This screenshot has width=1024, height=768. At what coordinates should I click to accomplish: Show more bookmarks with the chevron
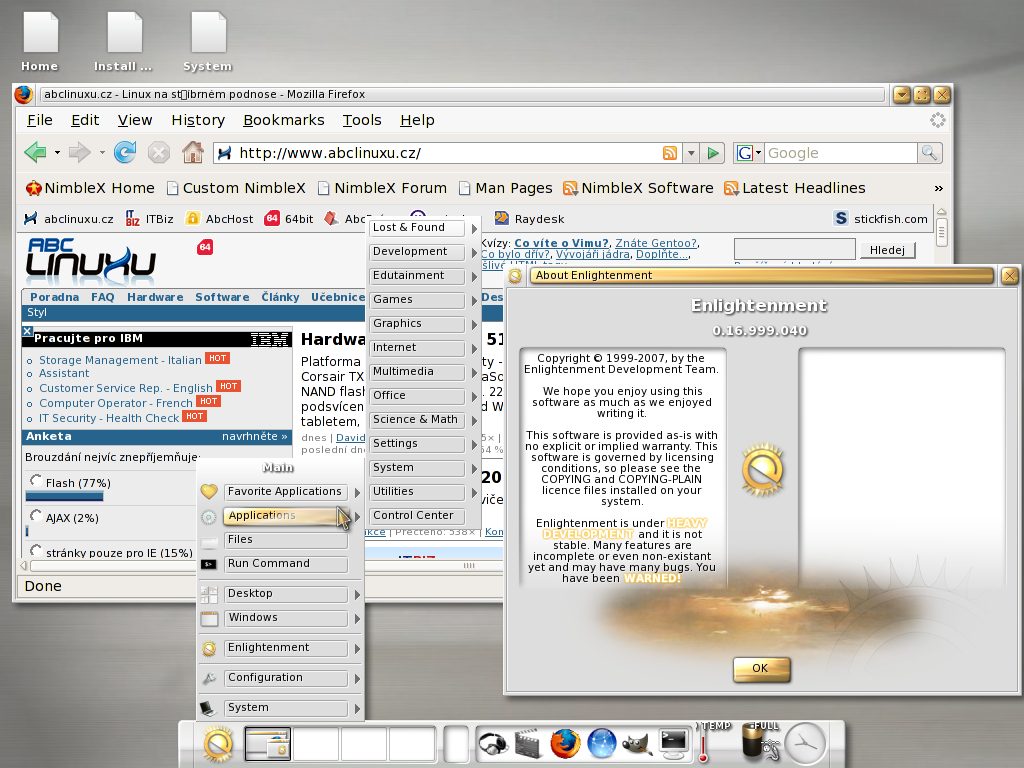pos(938,188)
